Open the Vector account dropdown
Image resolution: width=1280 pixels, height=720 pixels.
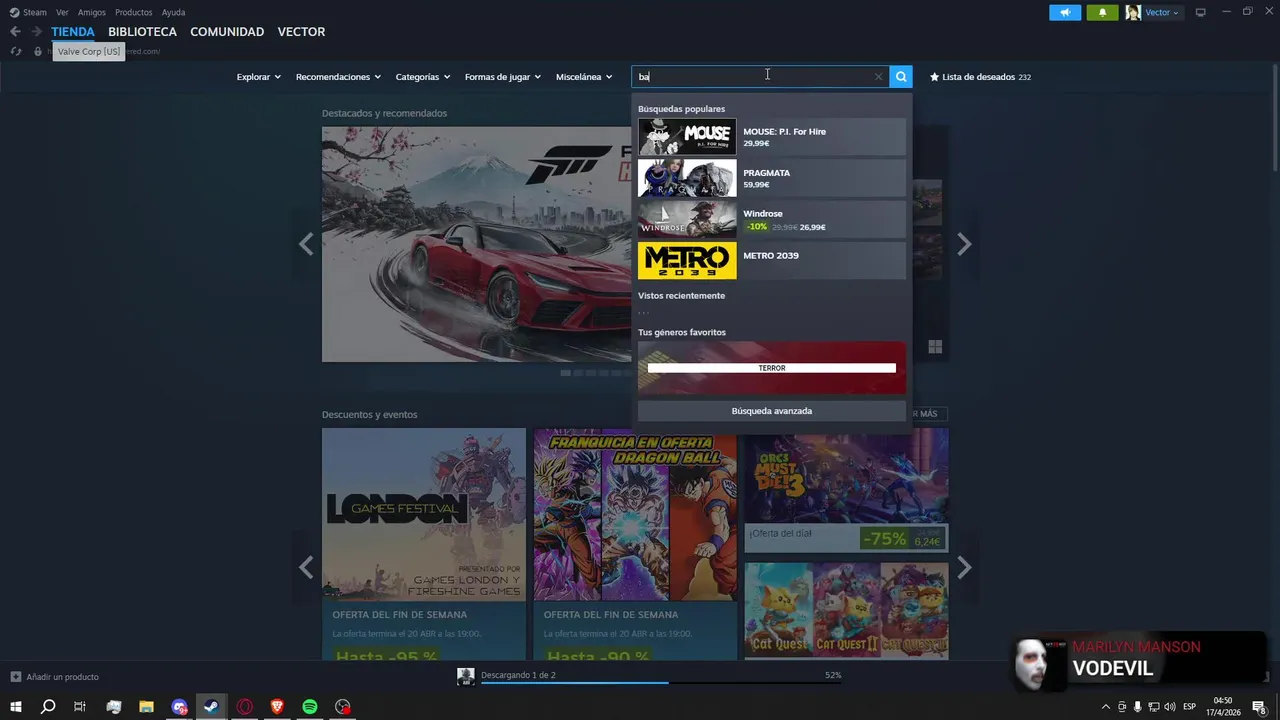pos(1162,12)
